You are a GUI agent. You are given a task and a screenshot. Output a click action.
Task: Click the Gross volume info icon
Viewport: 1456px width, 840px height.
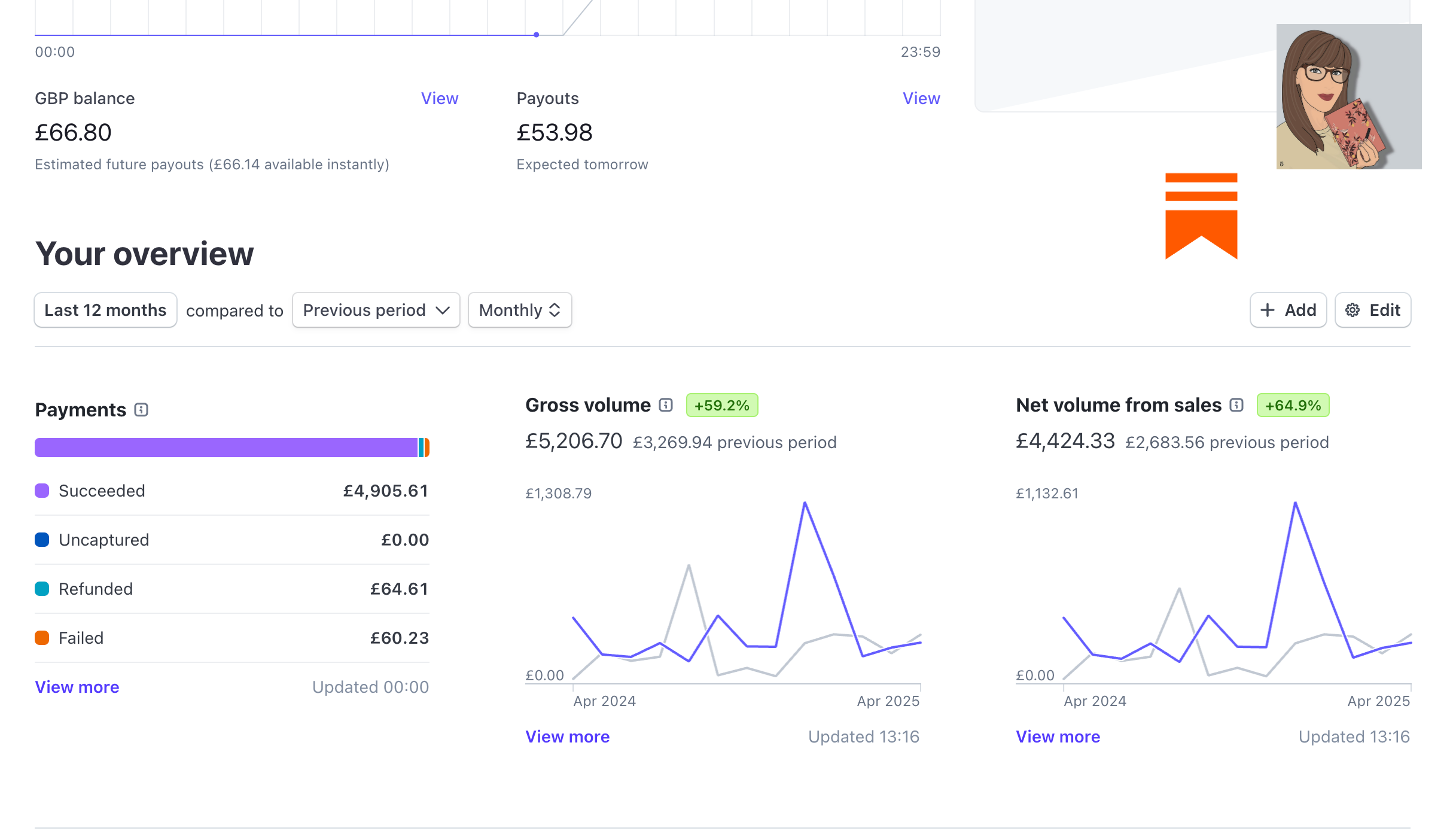[x=666, y=405]
